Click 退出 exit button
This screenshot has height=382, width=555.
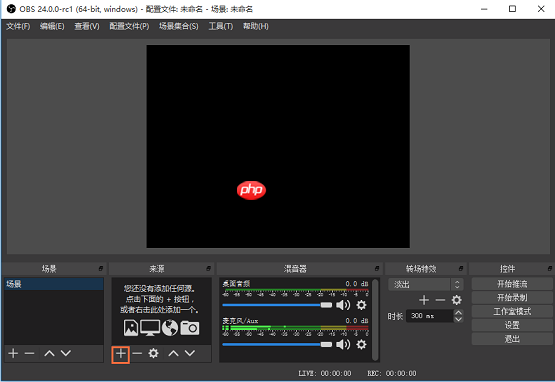[x=512, y=339]
